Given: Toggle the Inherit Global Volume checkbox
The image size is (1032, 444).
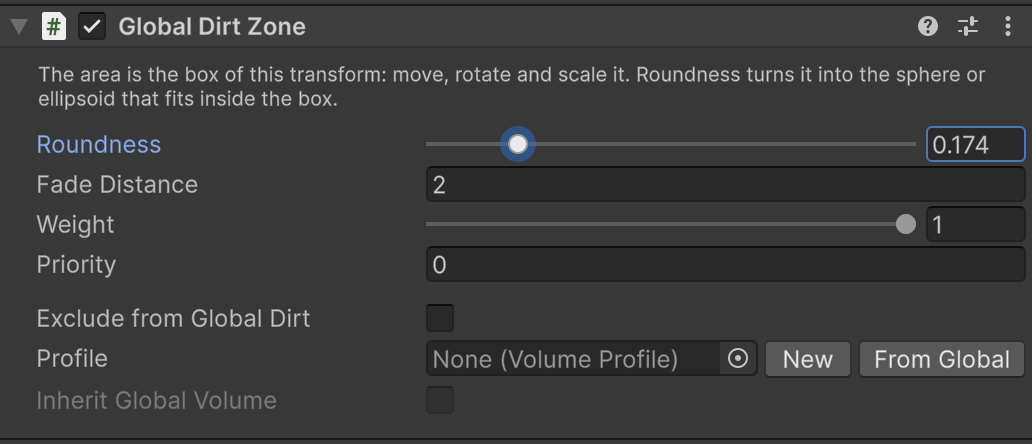Looking at the screenshot, I should (x=440, y=400).
